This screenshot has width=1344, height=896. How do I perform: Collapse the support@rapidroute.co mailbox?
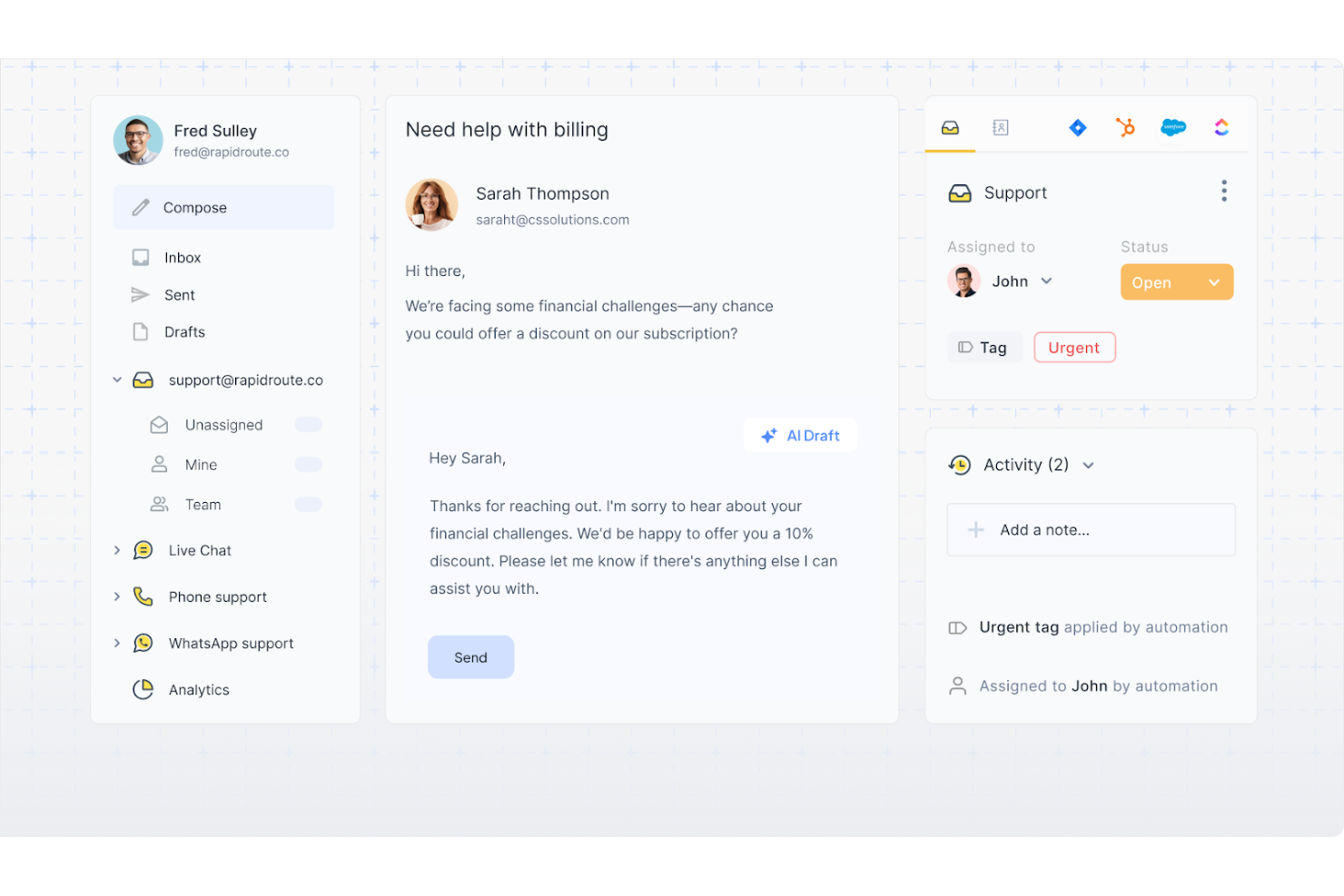117,379
